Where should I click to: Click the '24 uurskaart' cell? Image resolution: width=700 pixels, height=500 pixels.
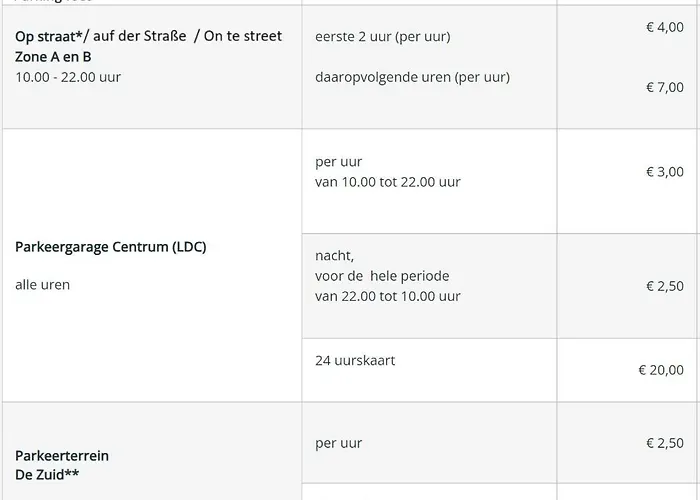click(x=355, y=360)
